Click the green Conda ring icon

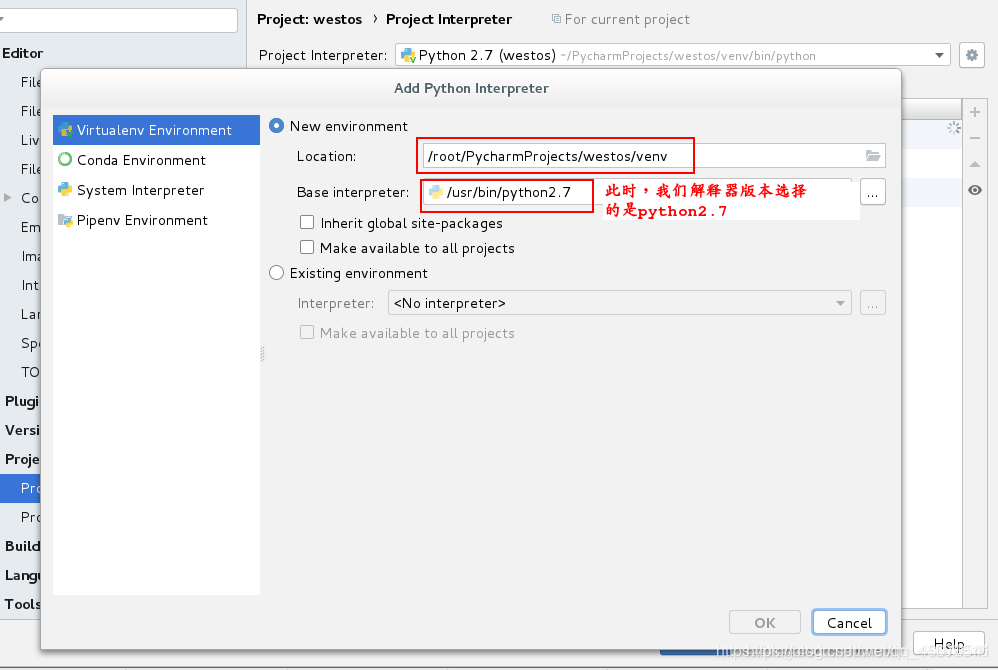pyautogui.click(x=65, y=159)
